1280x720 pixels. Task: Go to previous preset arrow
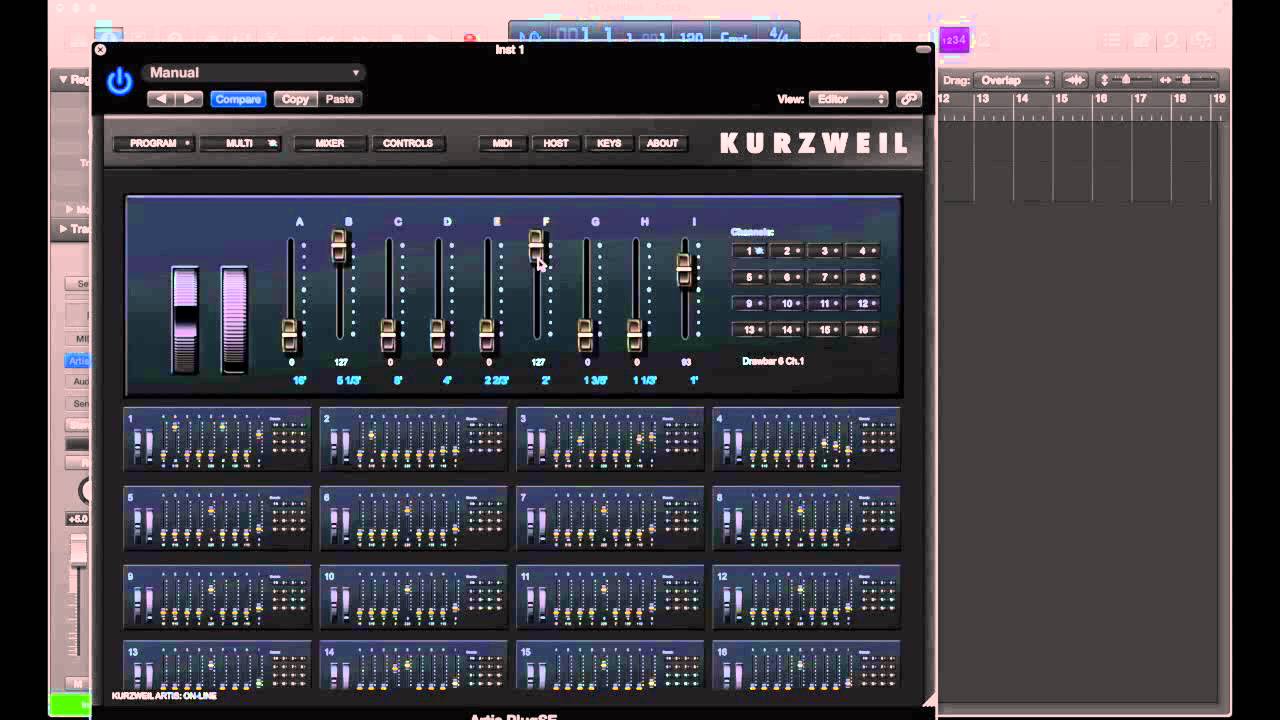pos(161,99)
